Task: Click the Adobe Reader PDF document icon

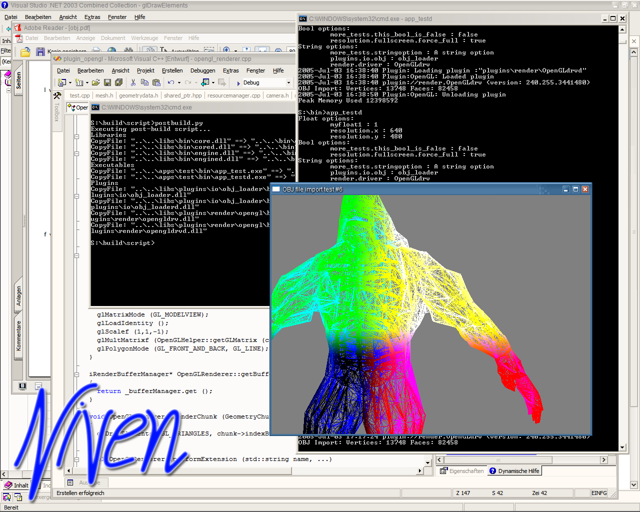Action: 19,38
